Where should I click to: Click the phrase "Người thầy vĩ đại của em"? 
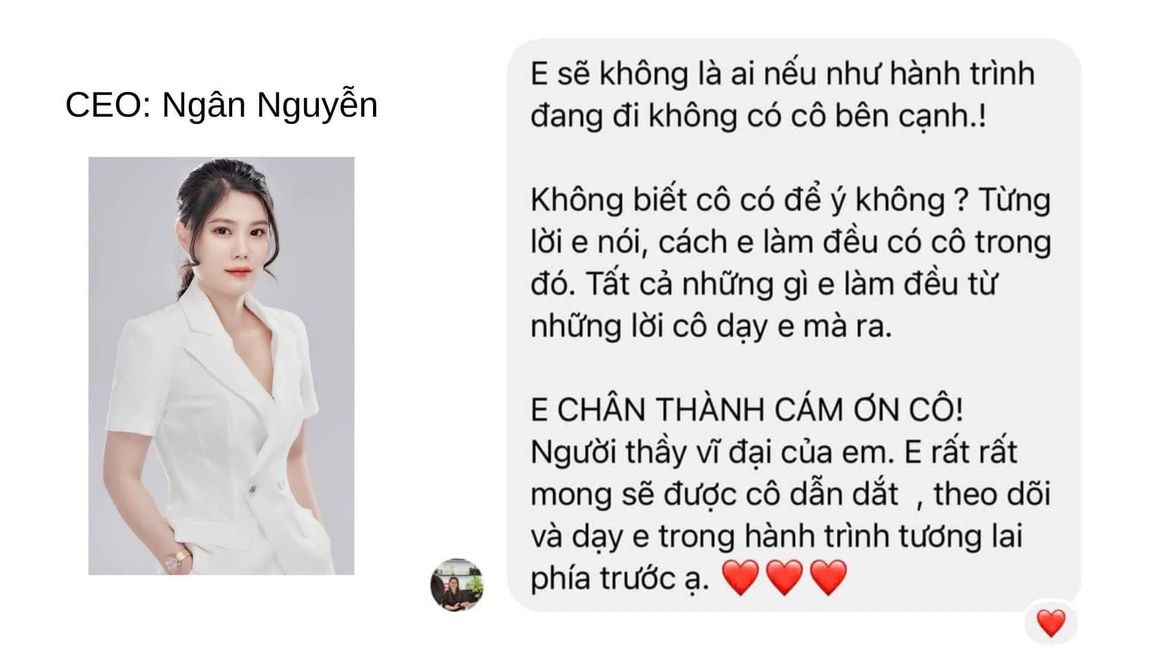tap(709, 452)
